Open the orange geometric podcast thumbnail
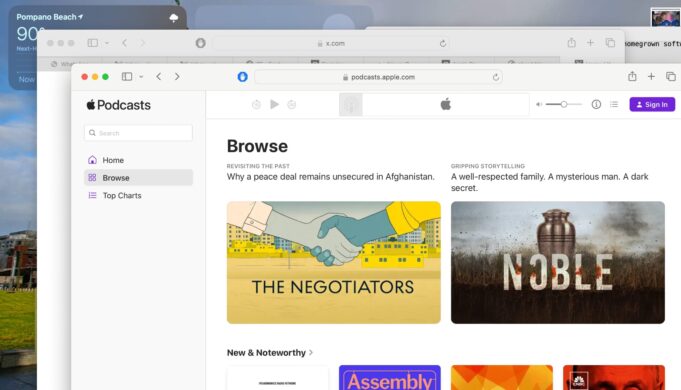Screen dimensions: 681x390 click(x=502, y=377)
